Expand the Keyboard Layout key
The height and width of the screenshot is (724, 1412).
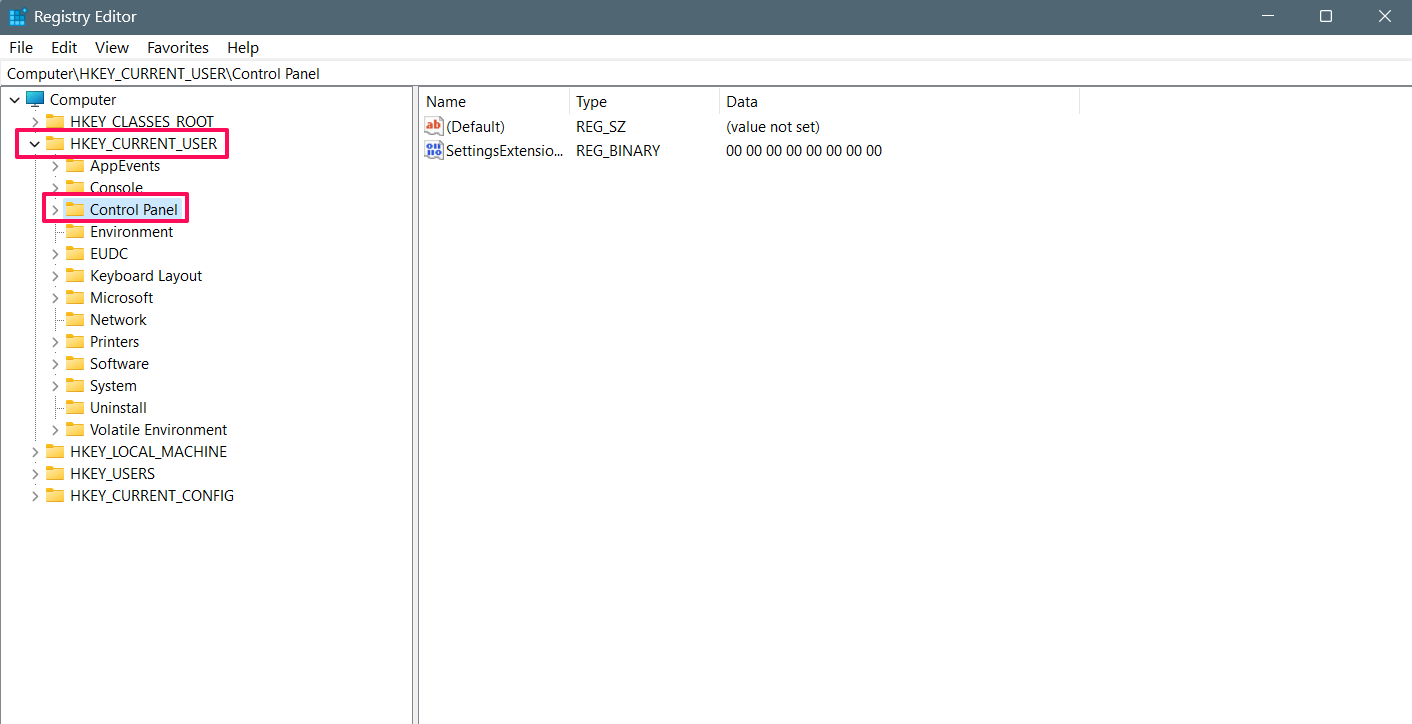point(55,276)
